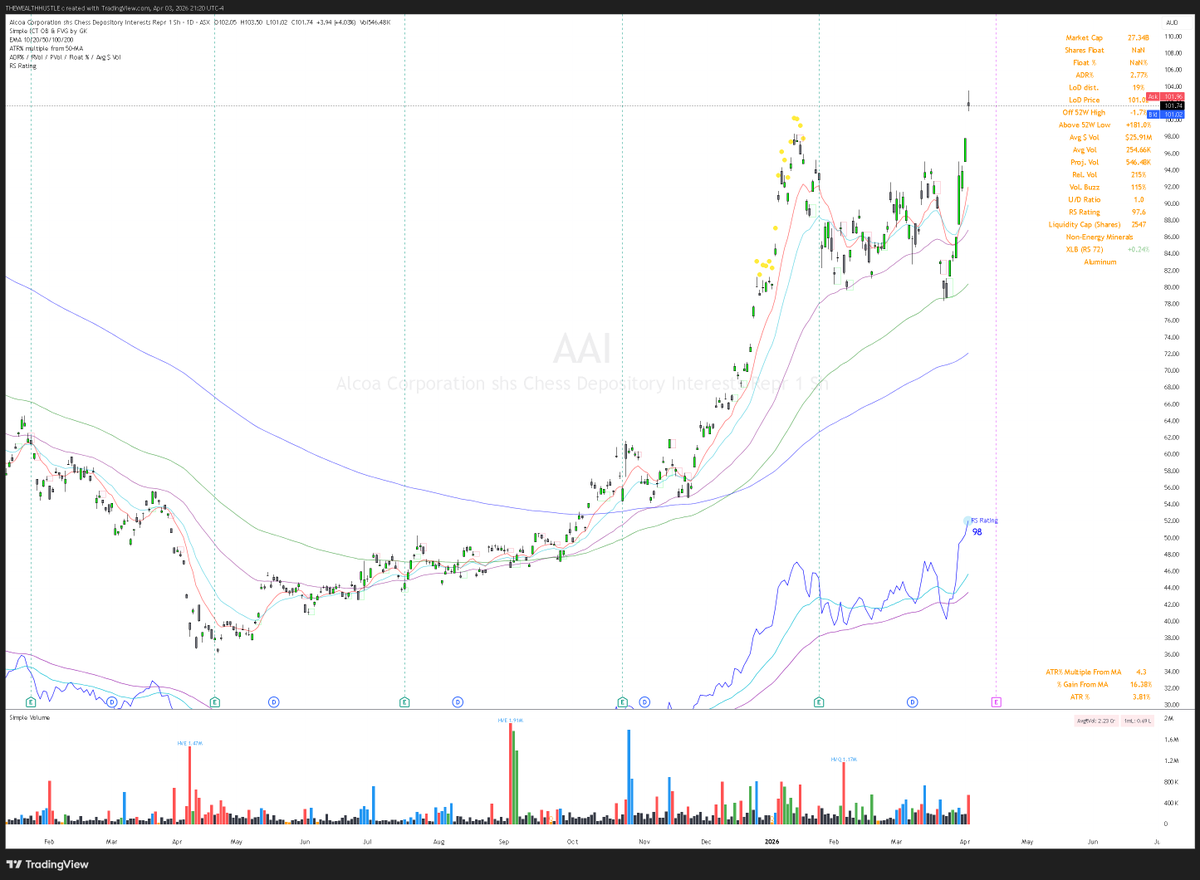Screen dimensions: 1200x880
Task: Click the Above 52W Low stat label
Action: [1085, 125]
